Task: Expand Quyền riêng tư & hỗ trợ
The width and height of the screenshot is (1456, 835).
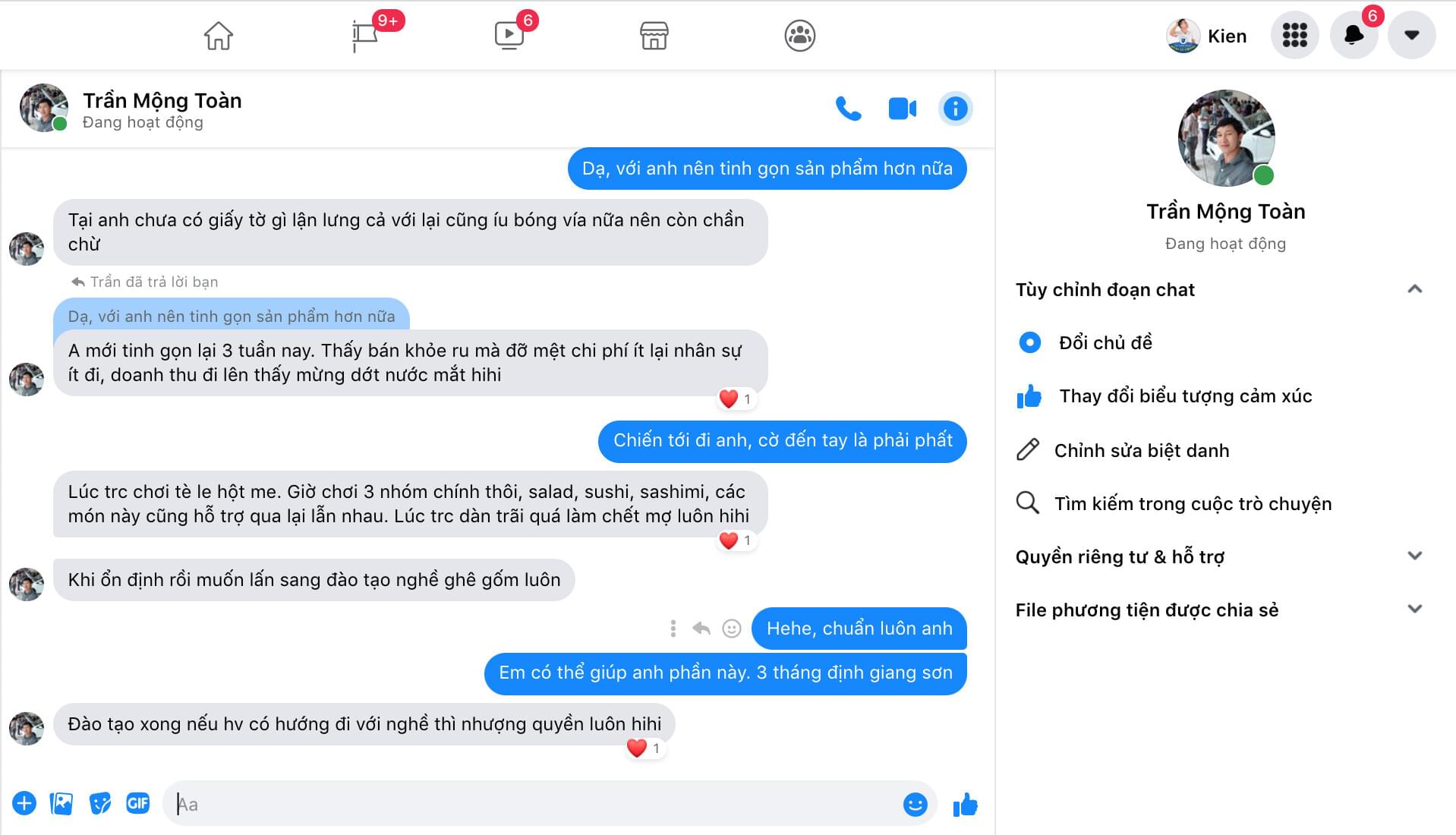Action: (1414, 556)
